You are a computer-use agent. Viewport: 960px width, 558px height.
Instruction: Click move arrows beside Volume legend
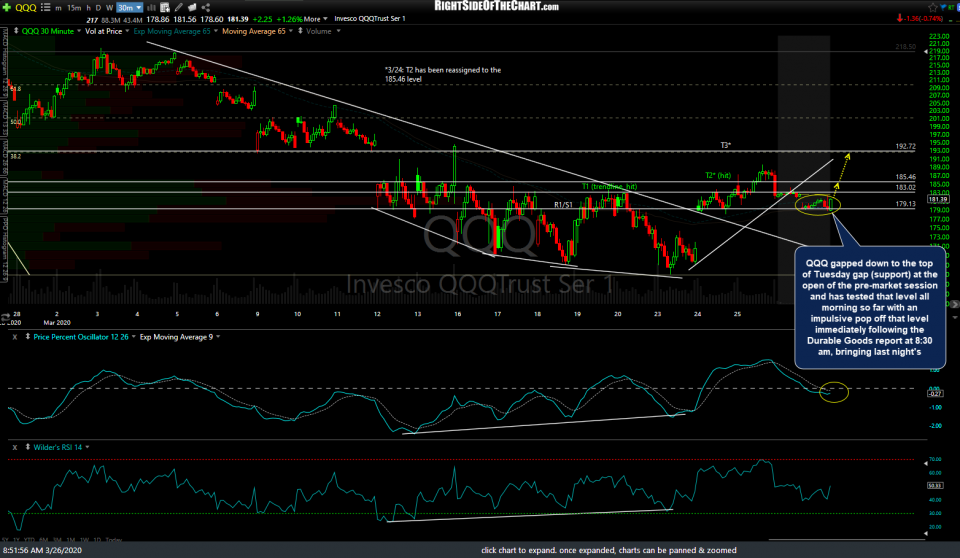pyautogui.click(x=300, y=31)
